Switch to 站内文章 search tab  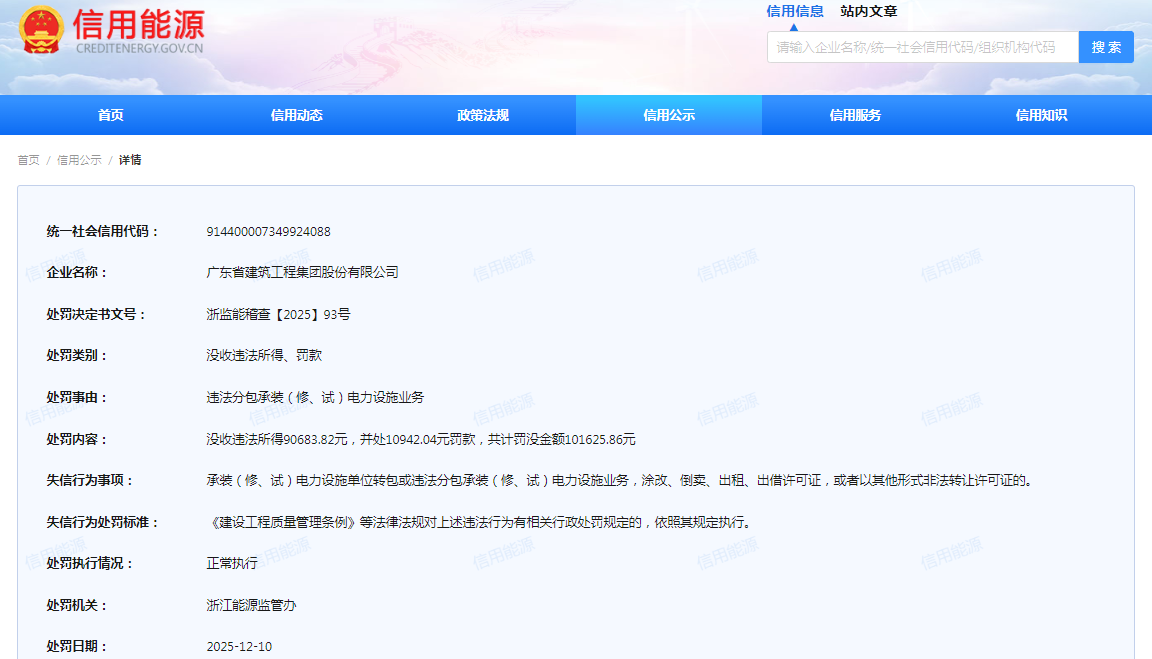[868, 11]
